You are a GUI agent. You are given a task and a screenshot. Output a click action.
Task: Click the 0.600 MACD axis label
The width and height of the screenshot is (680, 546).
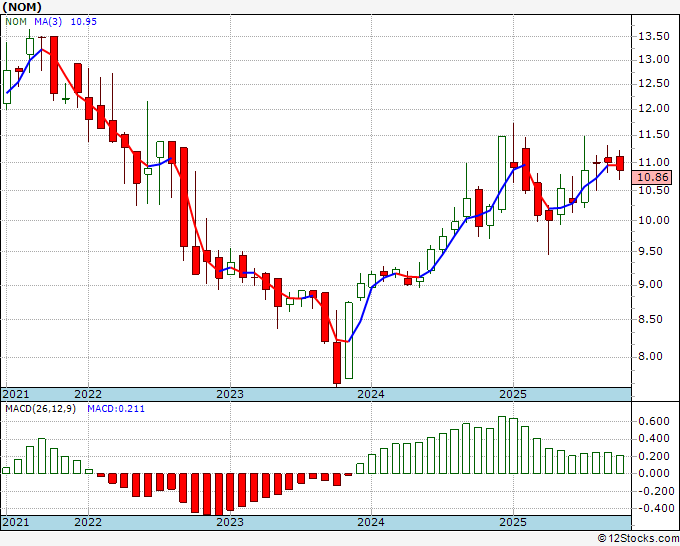pos(654,421)
